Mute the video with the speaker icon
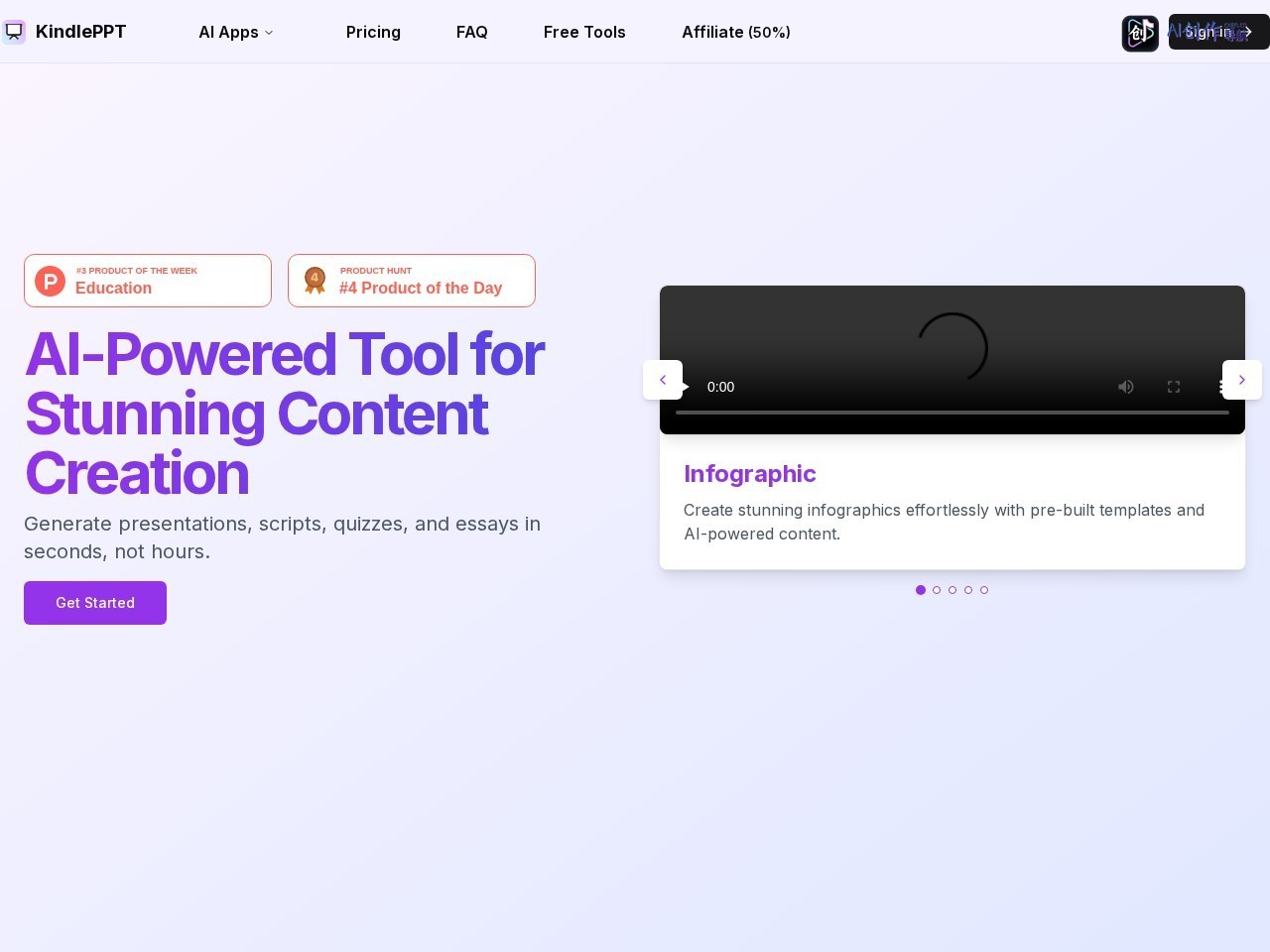This screenshot has height=952, width=1270. coord(1126,387)
